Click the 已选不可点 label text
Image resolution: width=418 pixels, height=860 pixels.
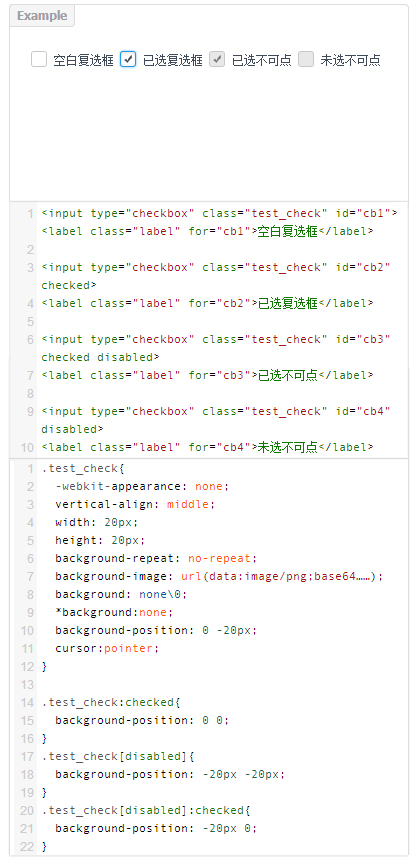point(262,60)
